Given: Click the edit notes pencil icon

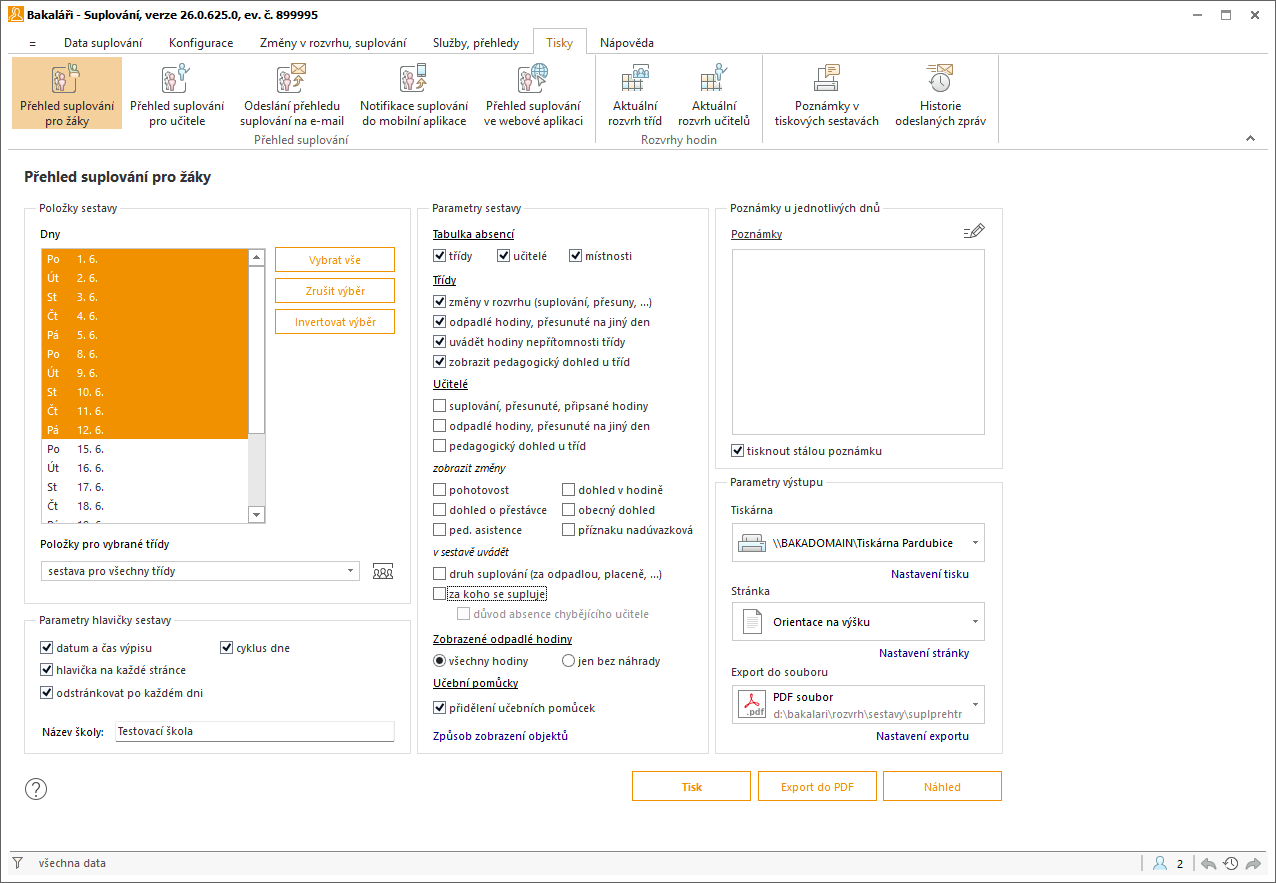Looking at the screenshot, I should (974, 231).
